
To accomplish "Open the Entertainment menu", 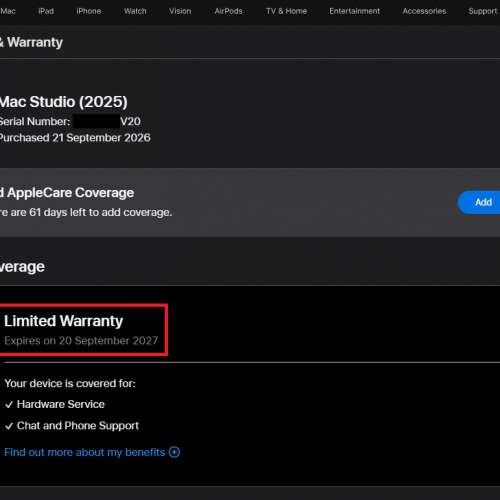I will 354,11.
